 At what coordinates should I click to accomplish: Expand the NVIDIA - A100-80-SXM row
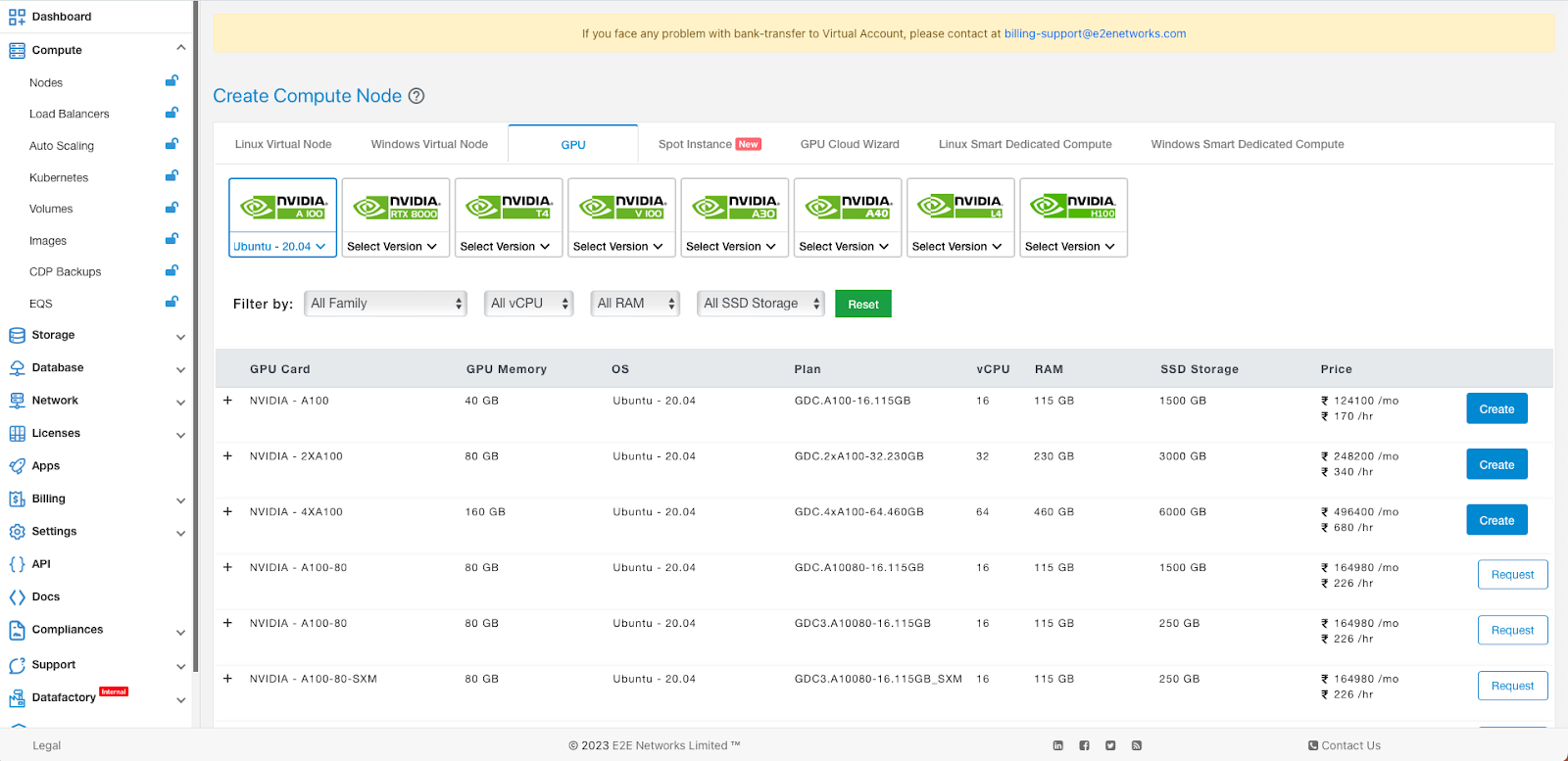coord(227,679)
